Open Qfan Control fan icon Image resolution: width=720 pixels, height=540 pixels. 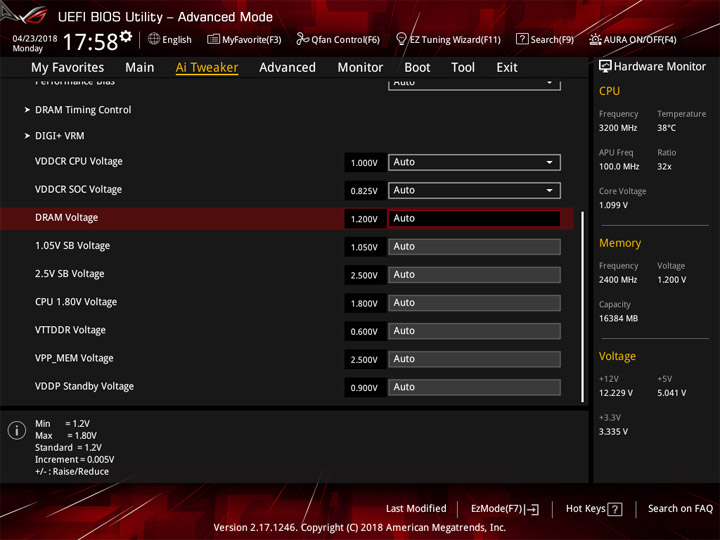[x=302, y=39]
